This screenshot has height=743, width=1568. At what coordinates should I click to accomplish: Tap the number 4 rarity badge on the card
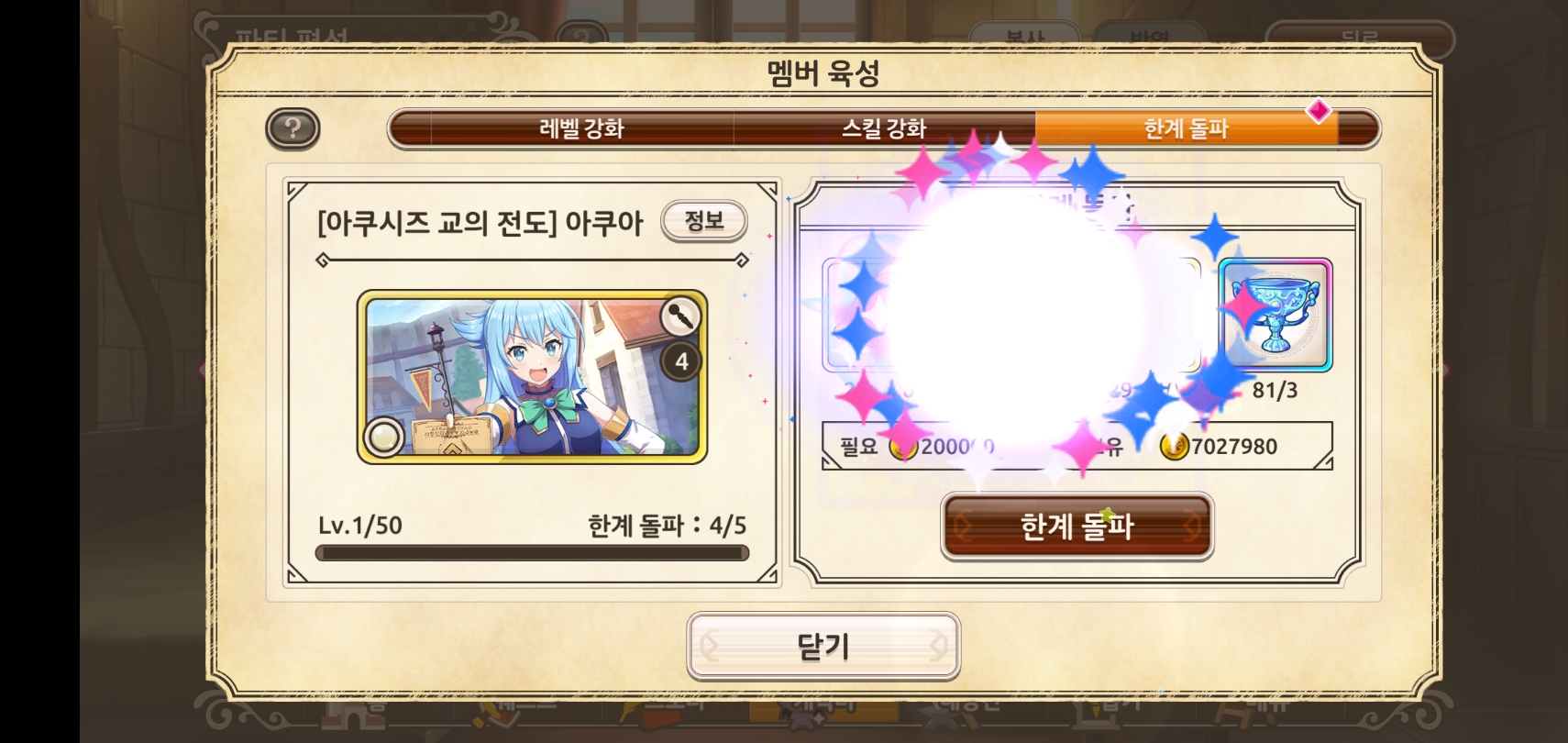[x=681, y=362]
